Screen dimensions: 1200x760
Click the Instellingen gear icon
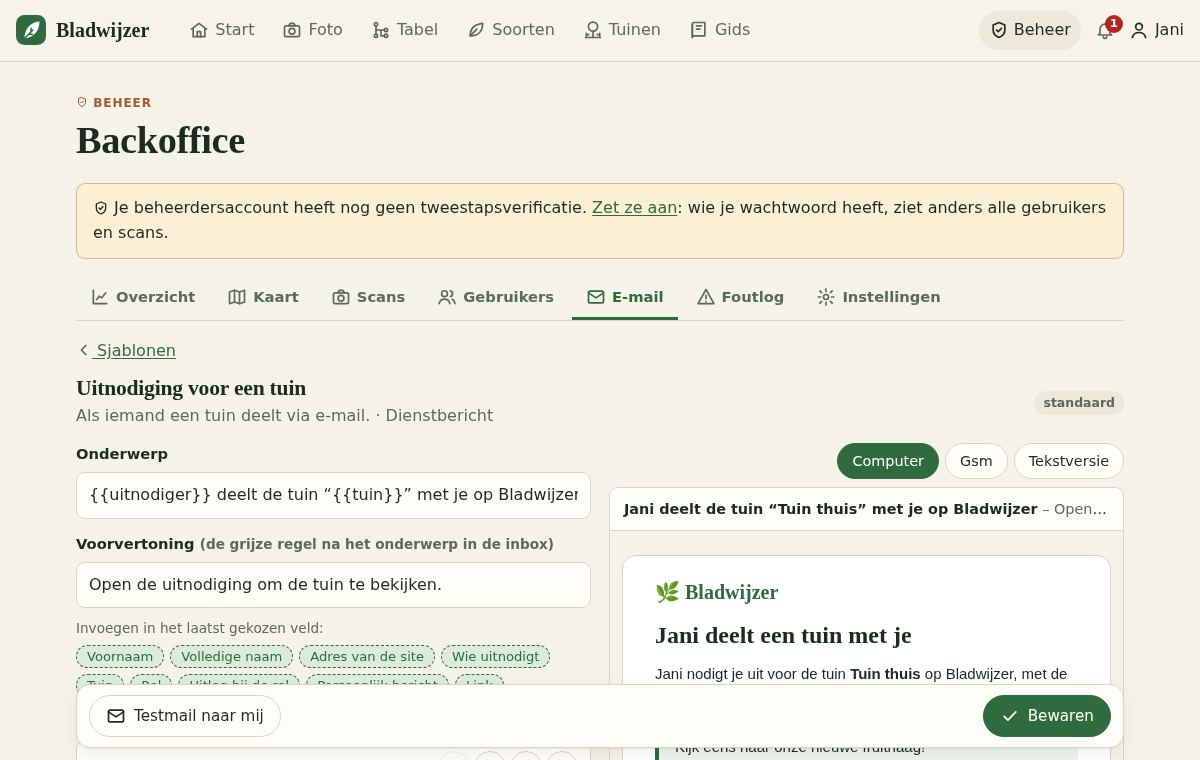pos(826,297)
